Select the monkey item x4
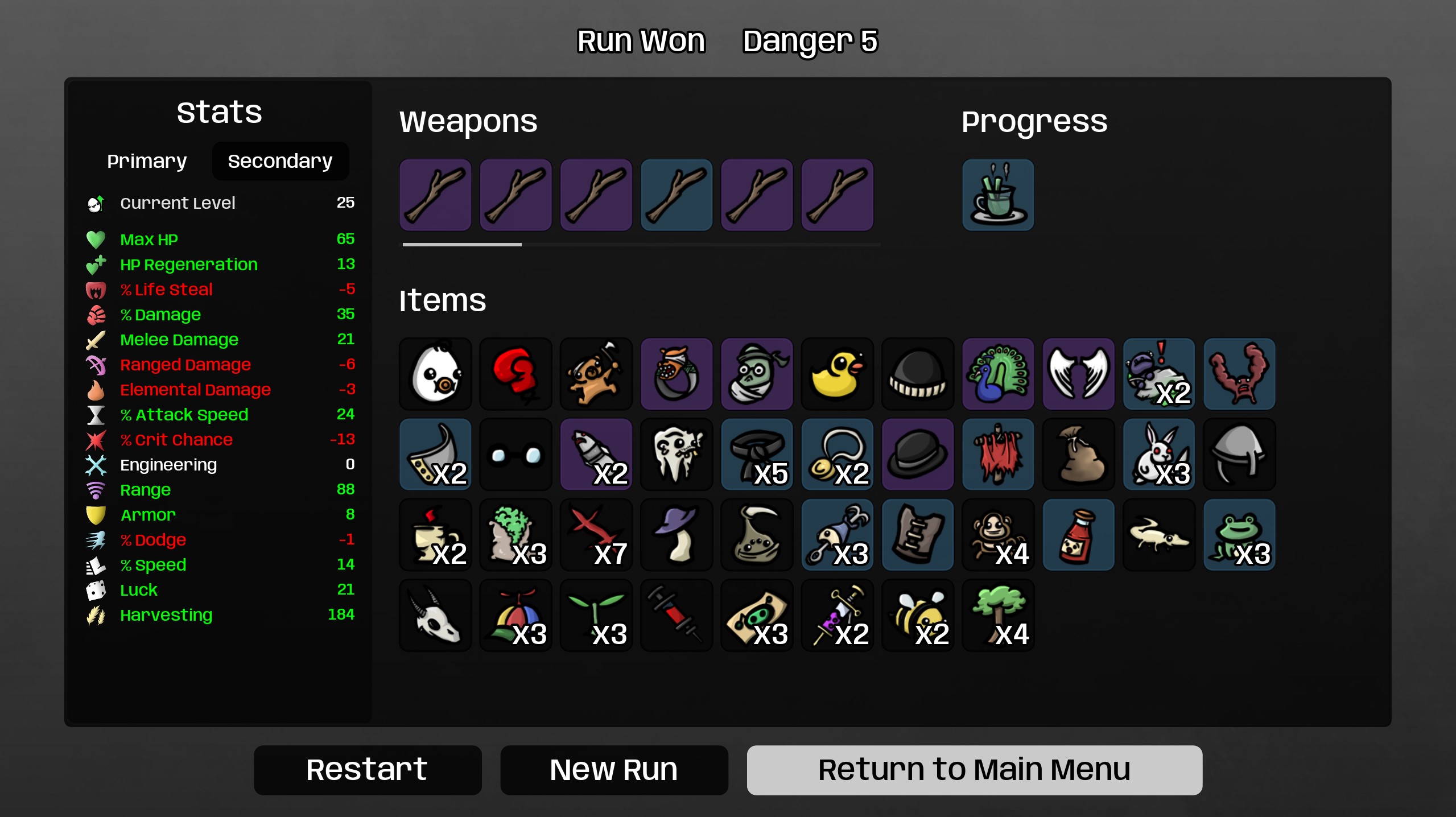 click(998, 535)
